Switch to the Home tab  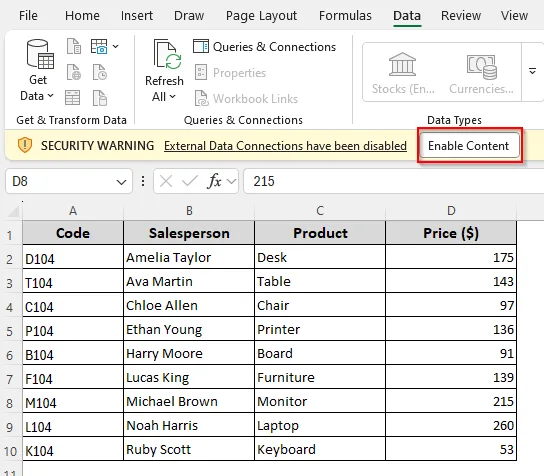(82, 16)
